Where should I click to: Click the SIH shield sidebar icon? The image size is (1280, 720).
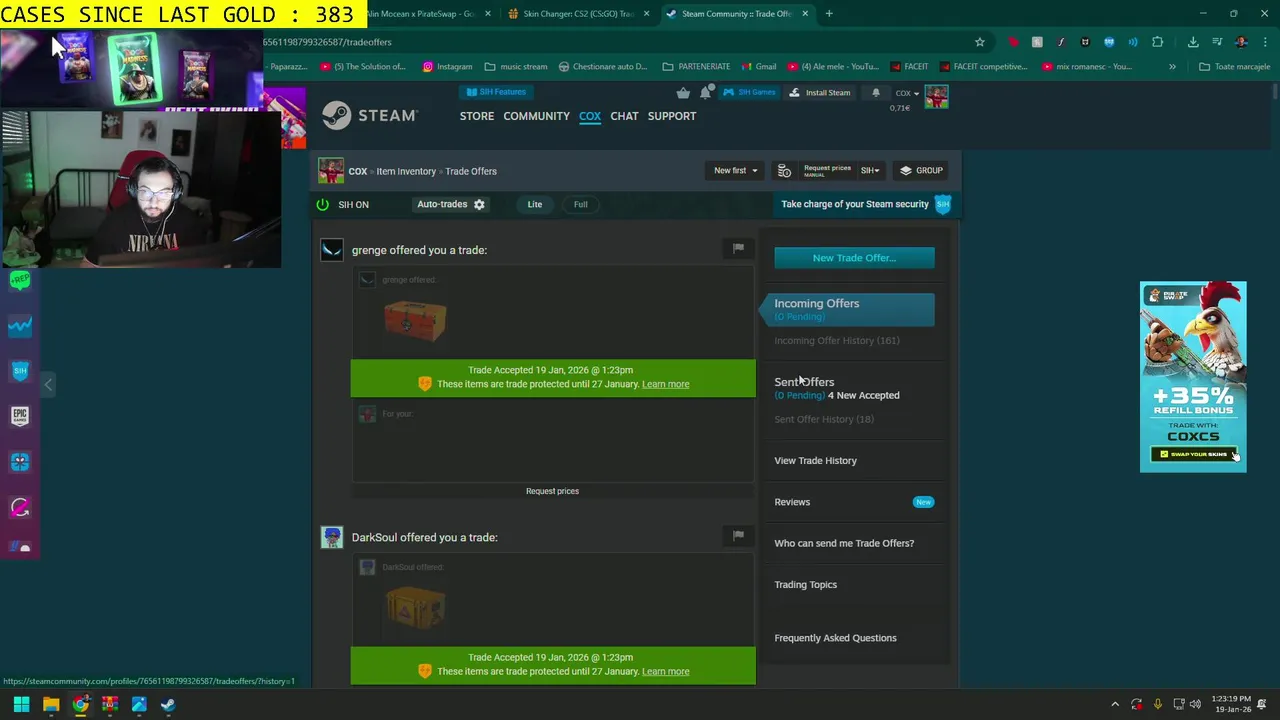tap(20, 370)
